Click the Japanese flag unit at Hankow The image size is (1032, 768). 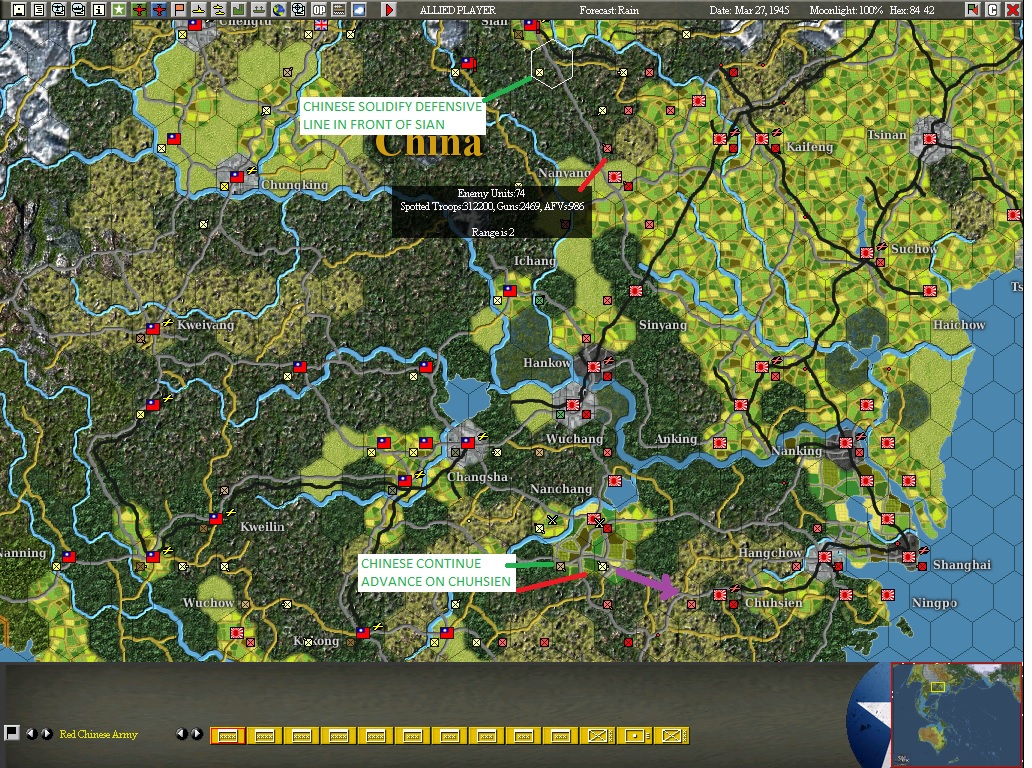point(594,367)
